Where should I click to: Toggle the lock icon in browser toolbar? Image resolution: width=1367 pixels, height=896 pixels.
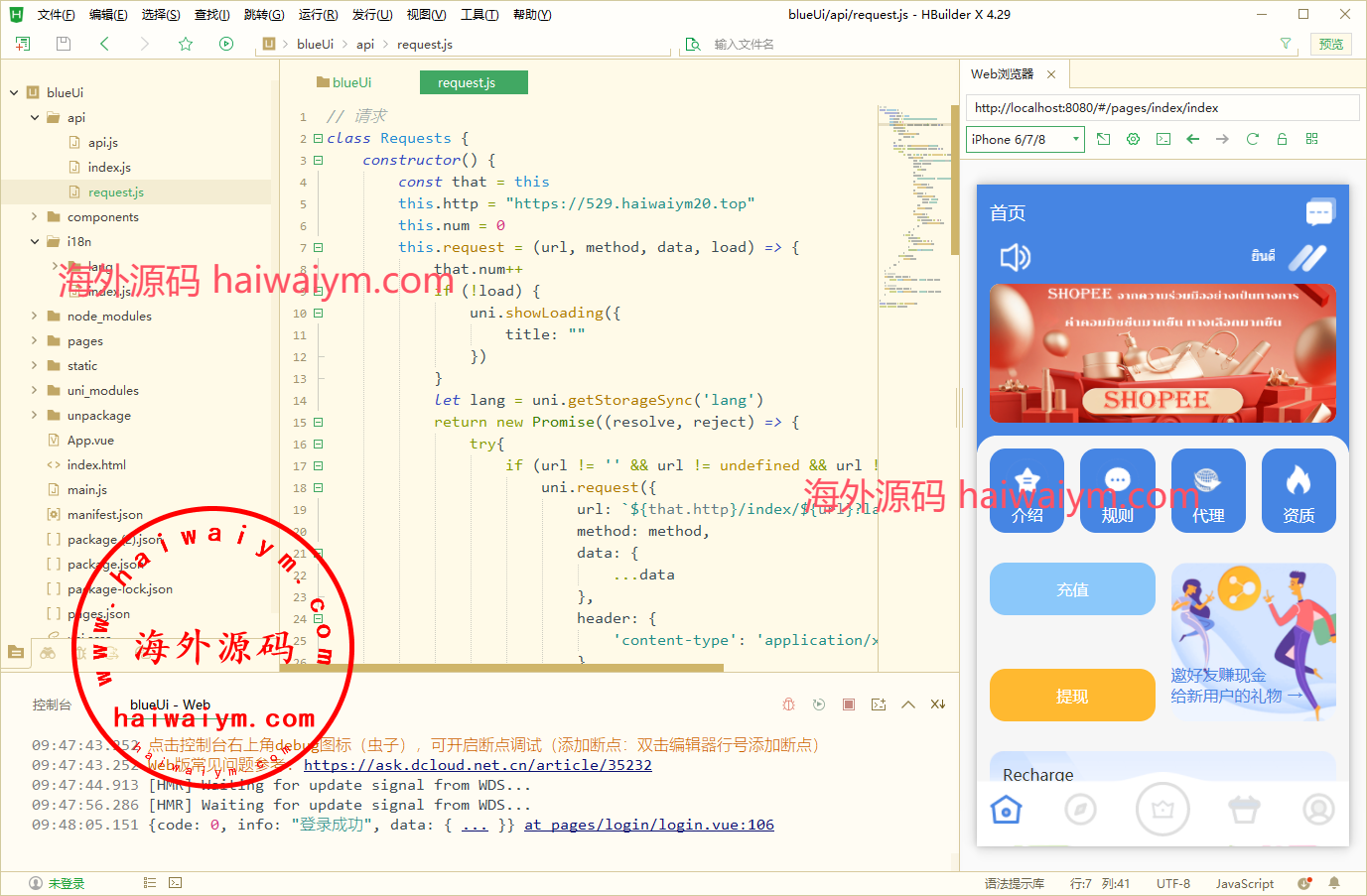coord(1282,139)
